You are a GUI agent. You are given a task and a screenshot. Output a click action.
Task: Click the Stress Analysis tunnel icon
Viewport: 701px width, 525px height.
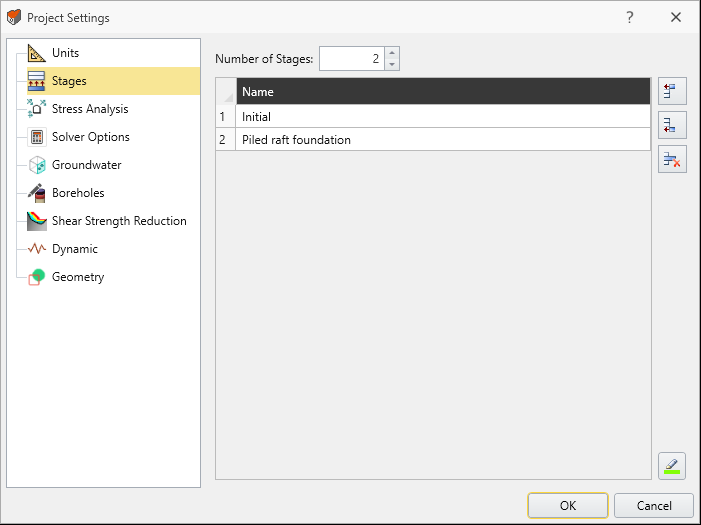[36, 109]
